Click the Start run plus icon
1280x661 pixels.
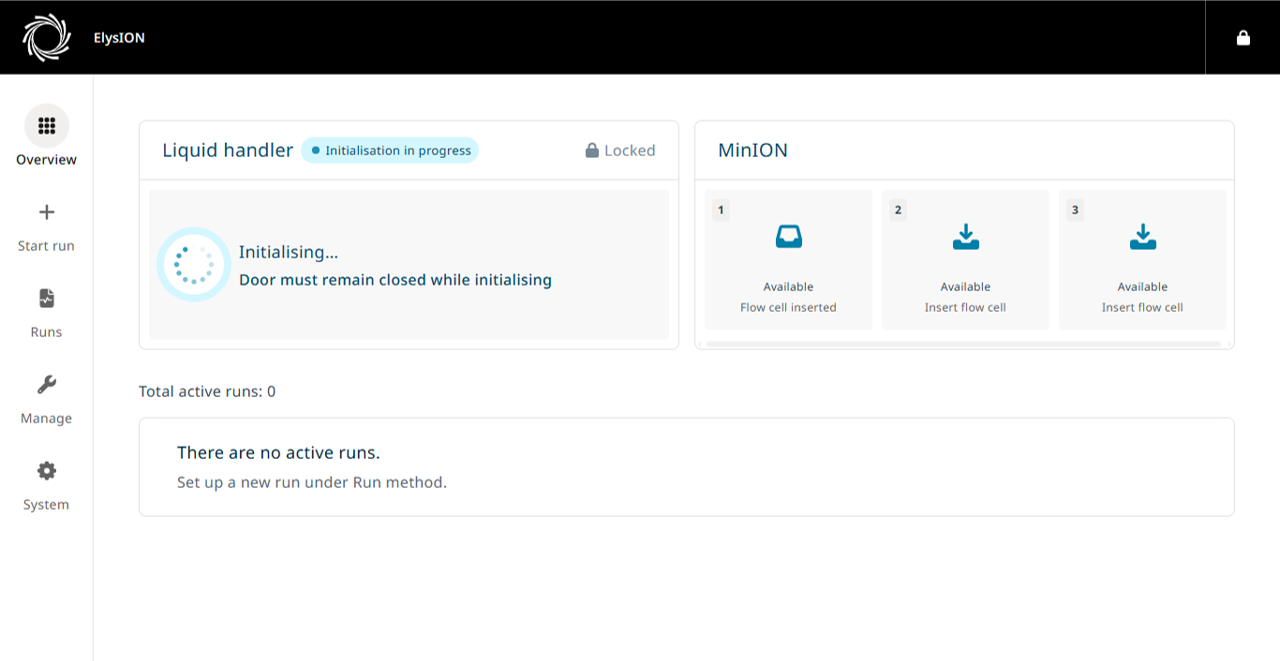tap(46, 212)
